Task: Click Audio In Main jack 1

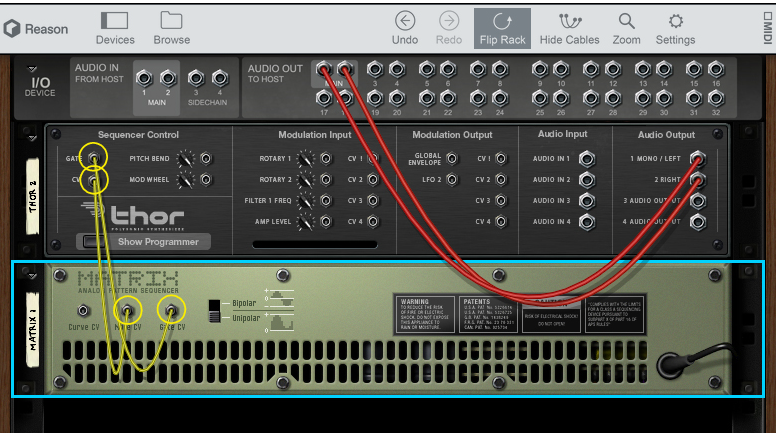Action: tap(144, 78)
